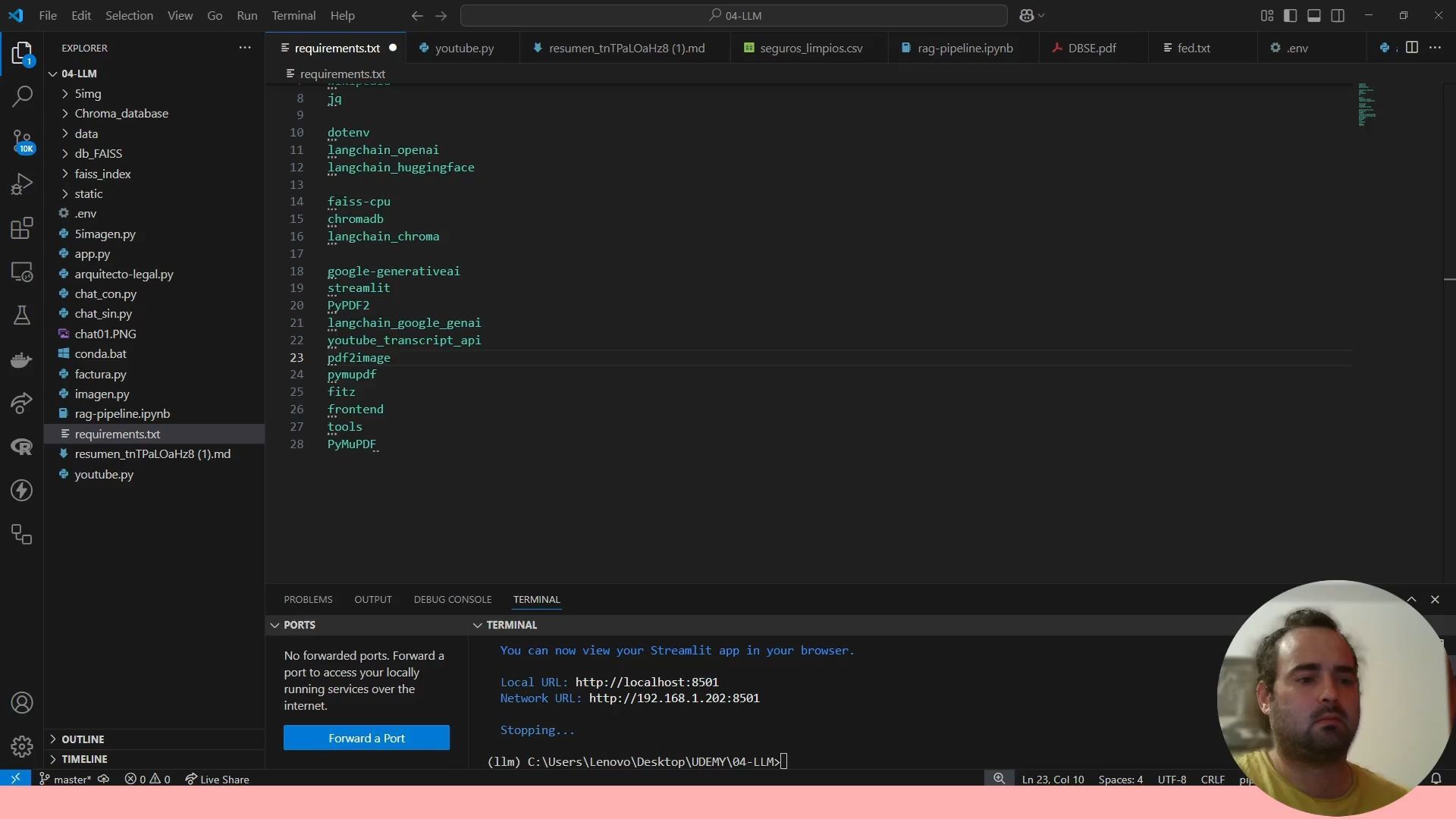
Task: Open the Explorer view in activity bar
Action: point(22,53)
